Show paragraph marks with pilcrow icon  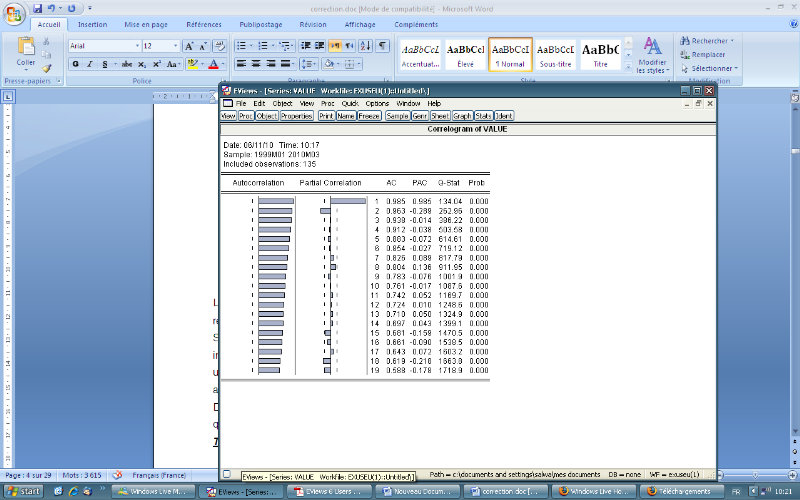tap(383, 46)
